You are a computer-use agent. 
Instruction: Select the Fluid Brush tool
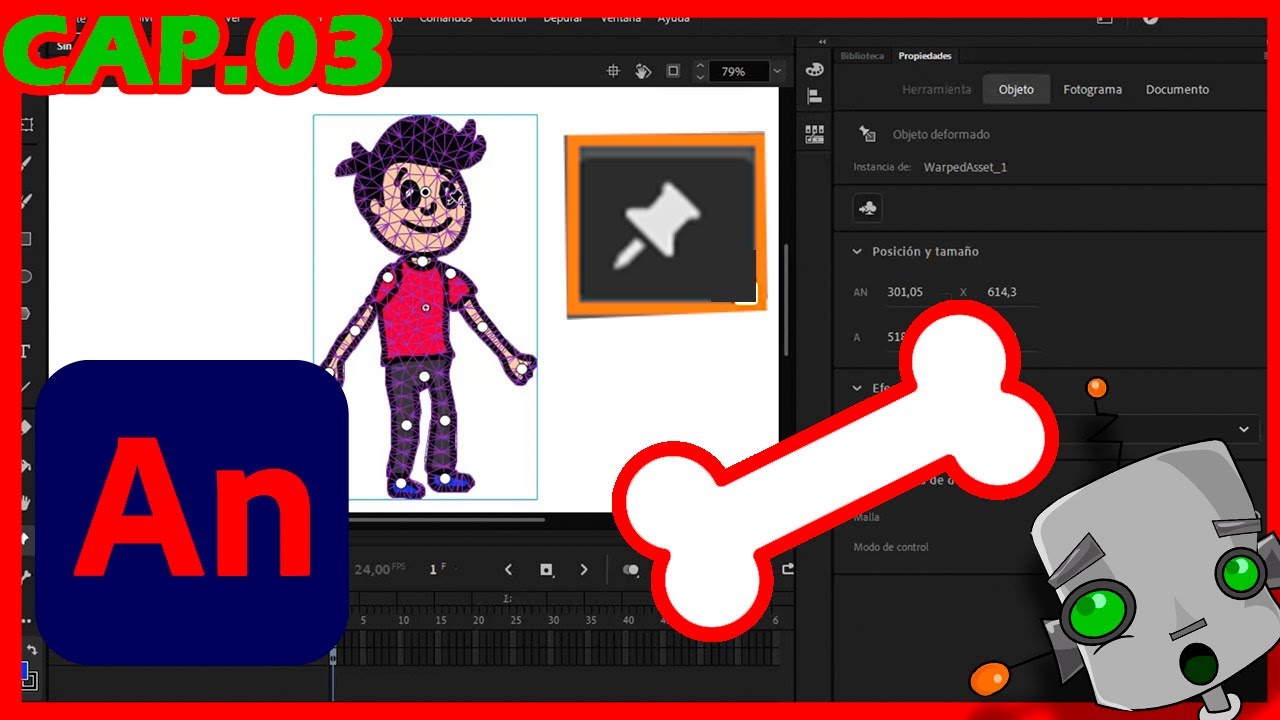tap(27, 163)
